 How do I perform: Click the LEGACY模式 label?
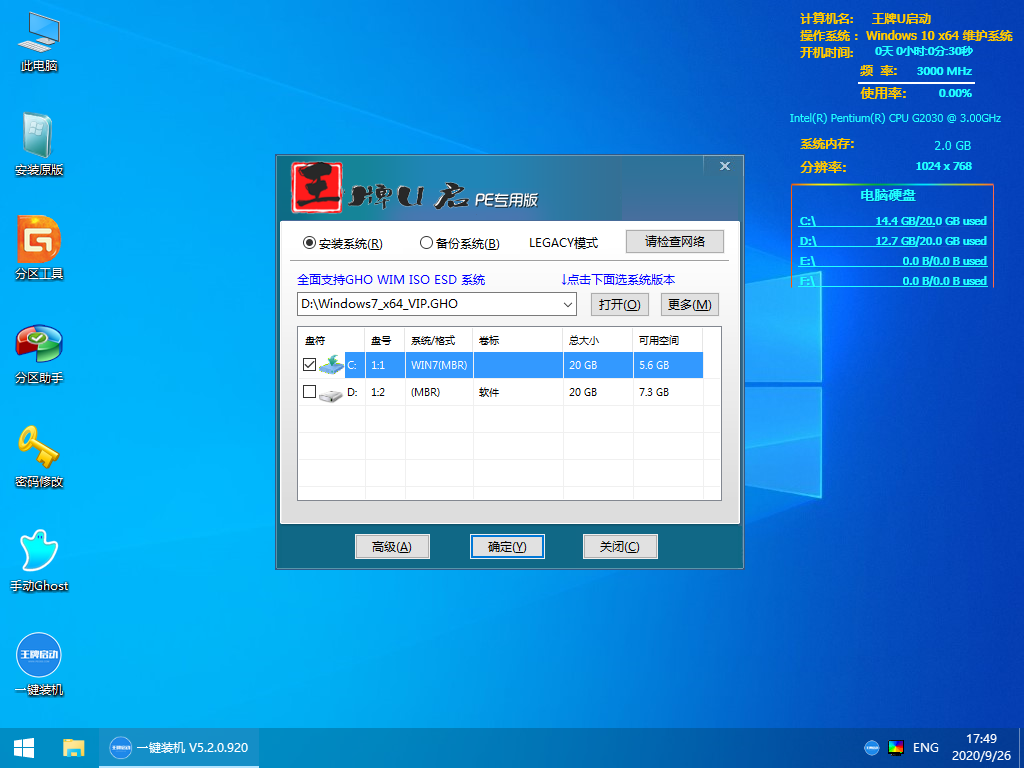563,243
